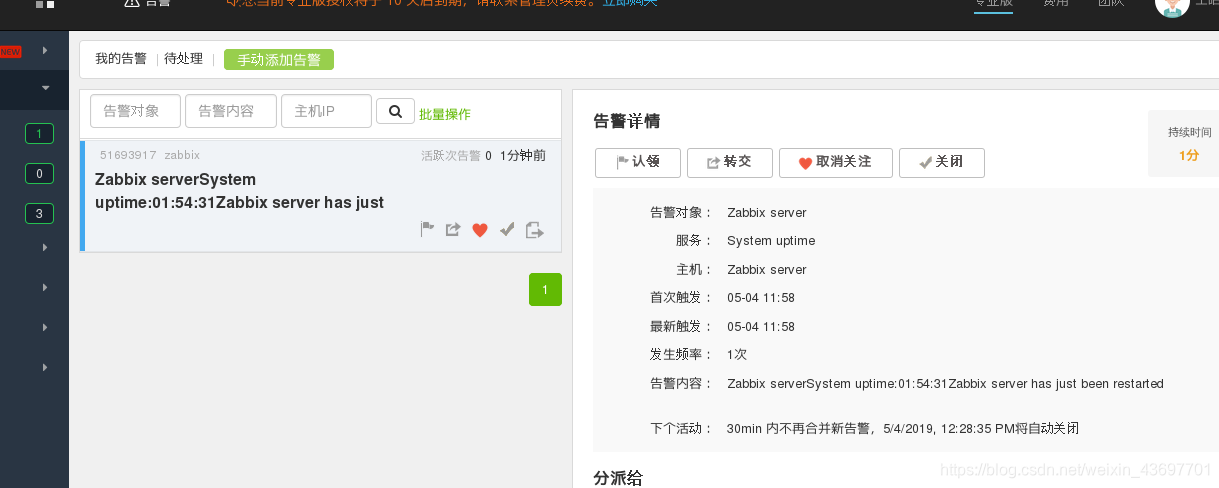The image size is (1219, 488).
Task: Click the 活跃次告警 0 counter
Action: [x=456, y=155]
